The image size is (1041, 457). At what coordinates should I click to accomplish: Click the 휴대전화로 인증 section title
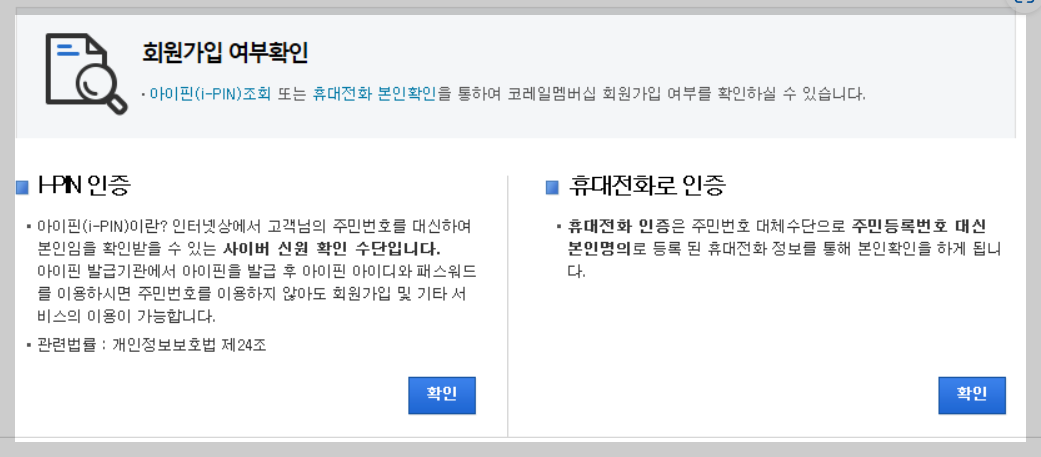click(647, 187)
